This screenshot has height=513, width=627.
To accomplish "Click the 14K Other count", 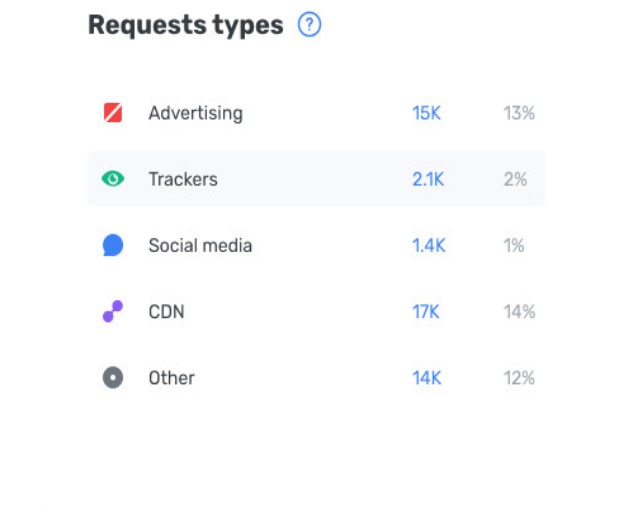I will point(426,378).
